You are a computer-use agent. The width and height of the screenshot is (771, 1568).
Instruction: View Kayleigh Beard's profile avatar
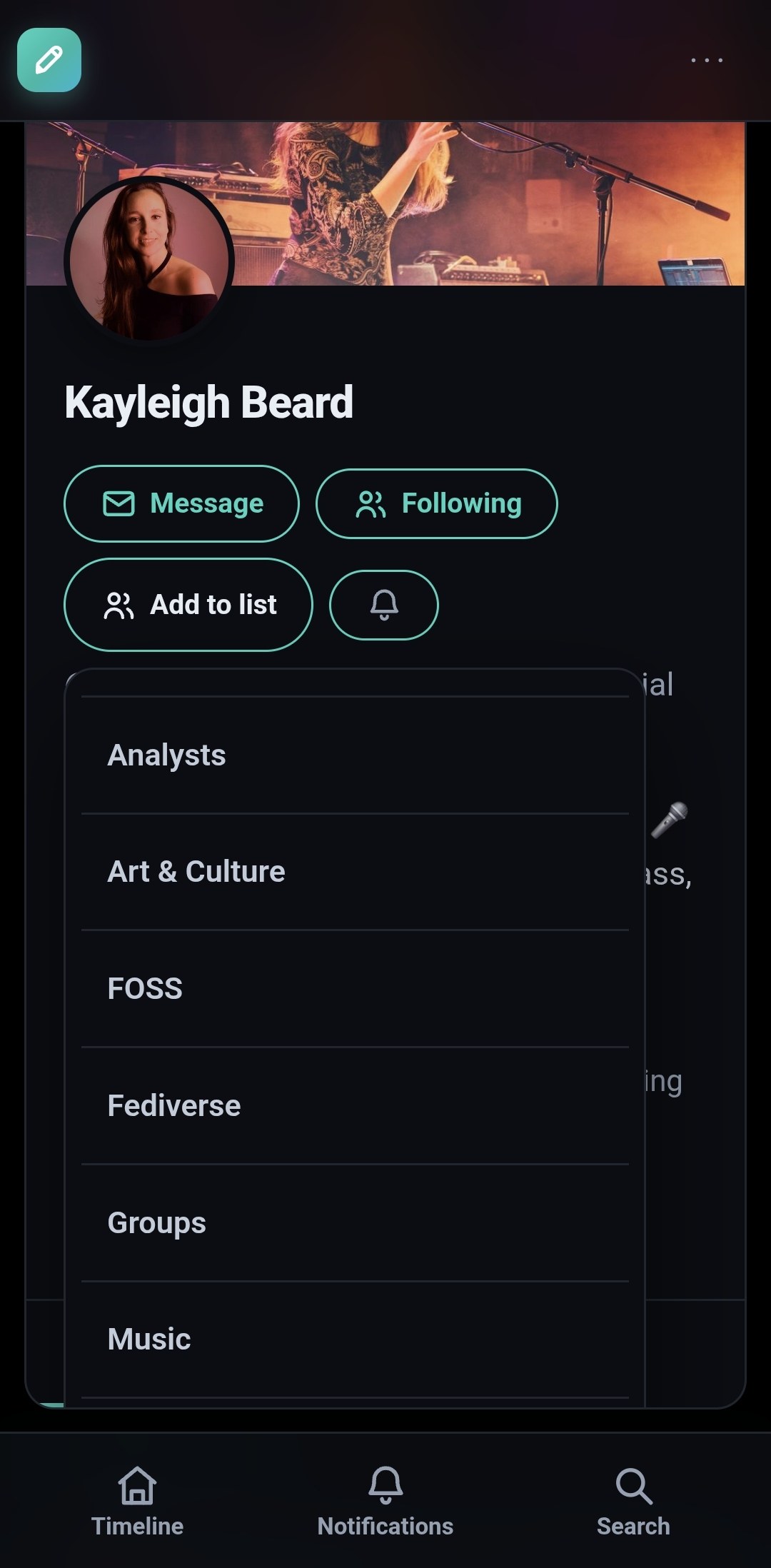149,261
